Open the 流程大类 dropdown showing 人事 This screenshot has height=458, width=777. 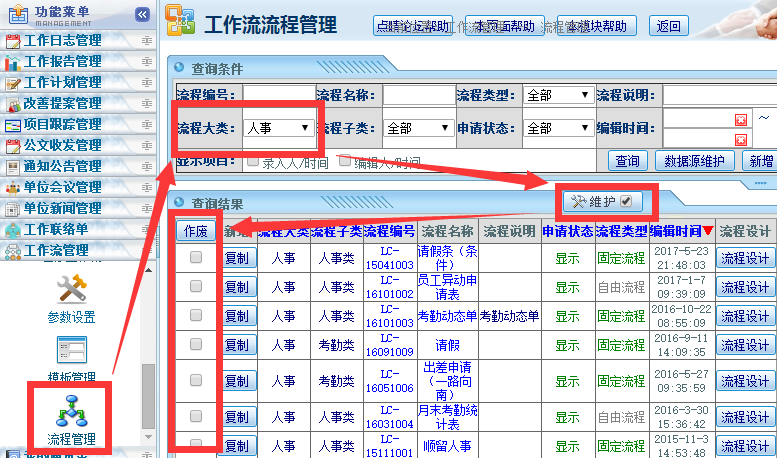(278, 128)
